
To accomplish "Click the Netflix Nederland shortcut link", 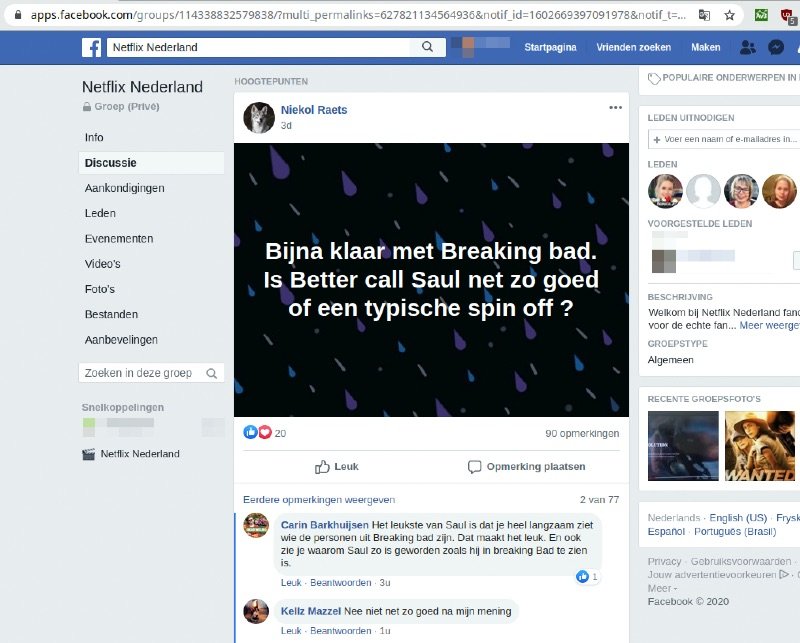I will [140, 454].
